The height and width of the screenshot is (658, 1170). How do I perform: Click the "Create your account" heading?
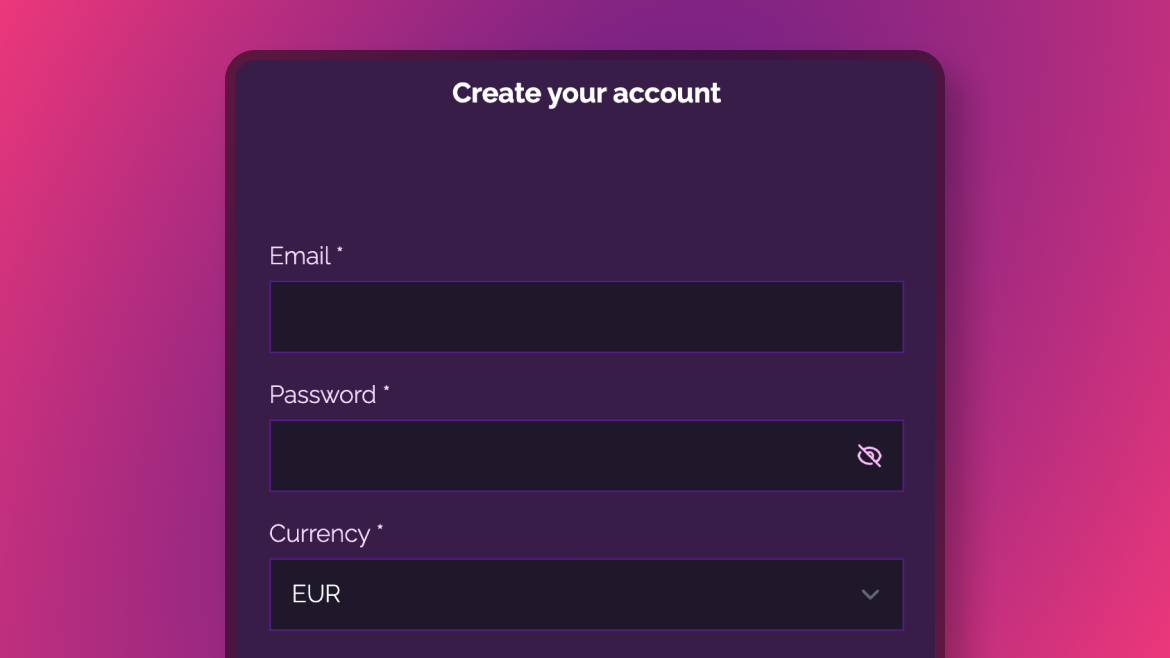point(586,93)
